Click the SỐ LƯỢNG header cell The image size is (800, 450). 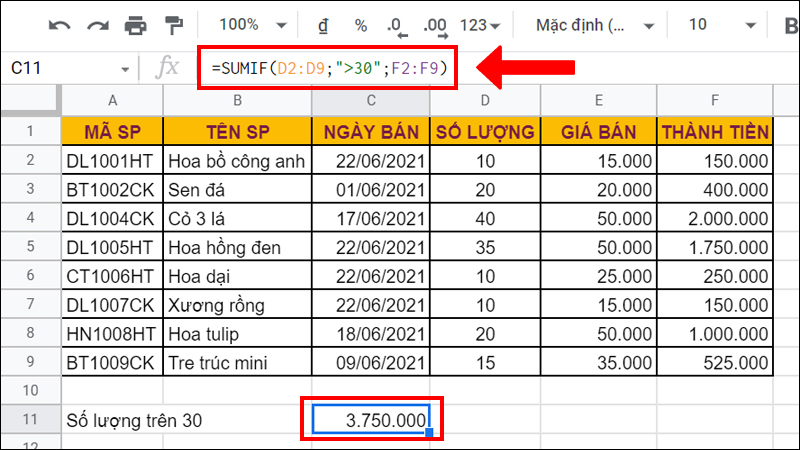click(485, 132)
